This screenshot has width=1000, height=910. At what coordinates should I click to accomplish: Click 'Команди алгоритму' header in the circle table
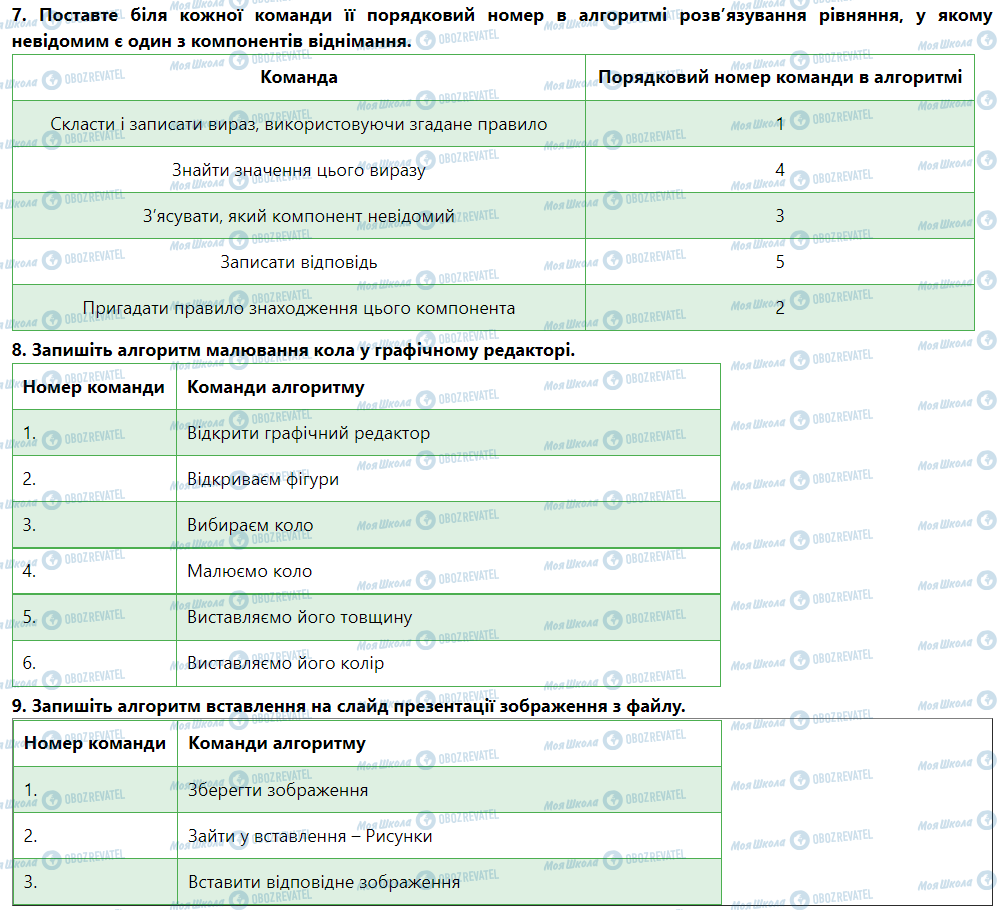[x=276, y=387]
